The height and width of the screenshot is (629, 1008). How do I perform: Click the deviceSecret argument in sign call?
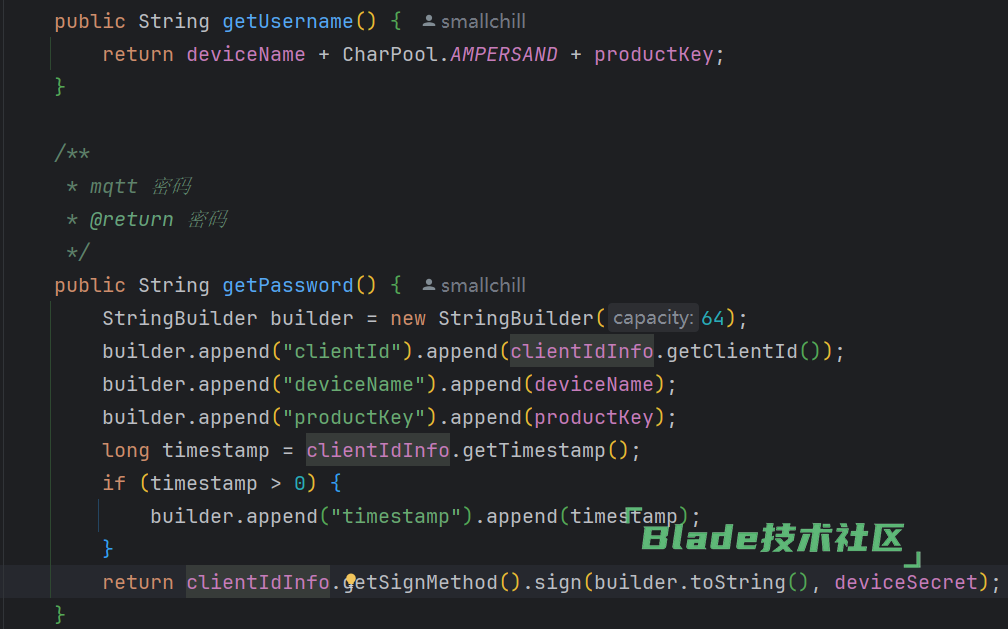pyautogui.click(x=906, y=582)
